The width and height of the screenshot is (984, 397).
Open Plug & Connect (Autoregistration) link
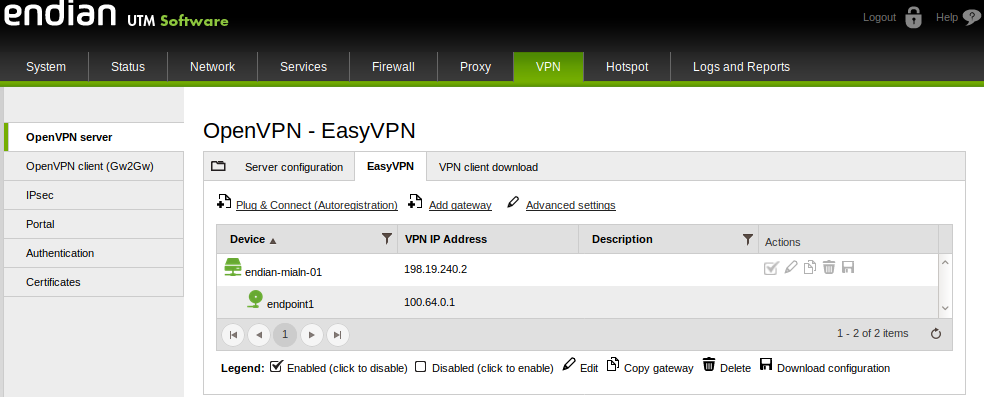pos(317,205)
